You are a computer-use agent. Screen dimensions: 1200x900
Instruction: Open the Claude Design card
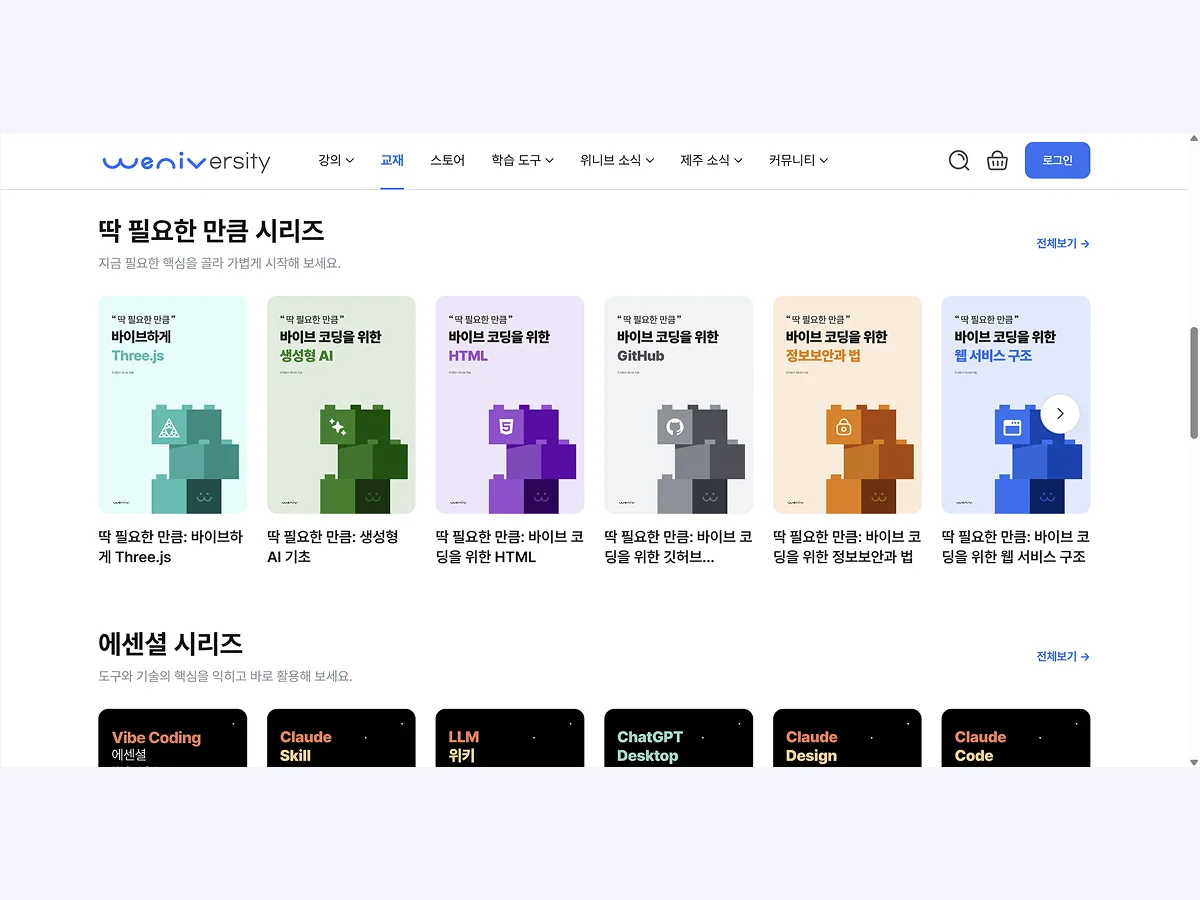(x=847, y=738)
